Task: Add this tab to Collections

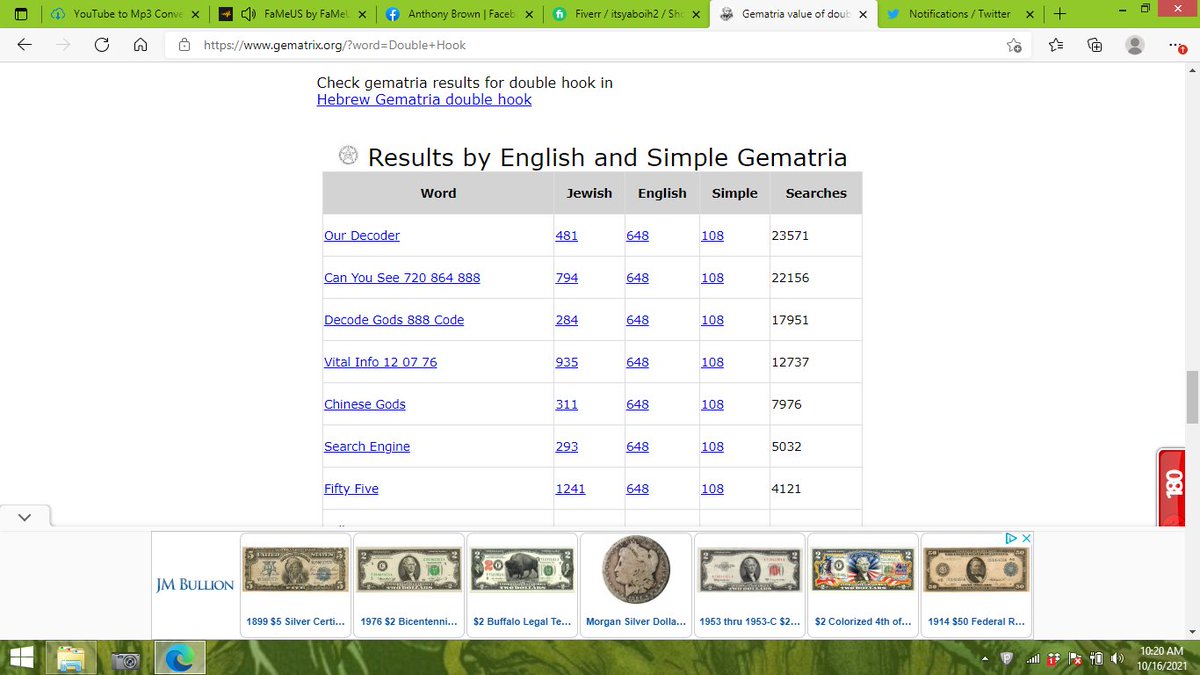Action: (1094, 45)
